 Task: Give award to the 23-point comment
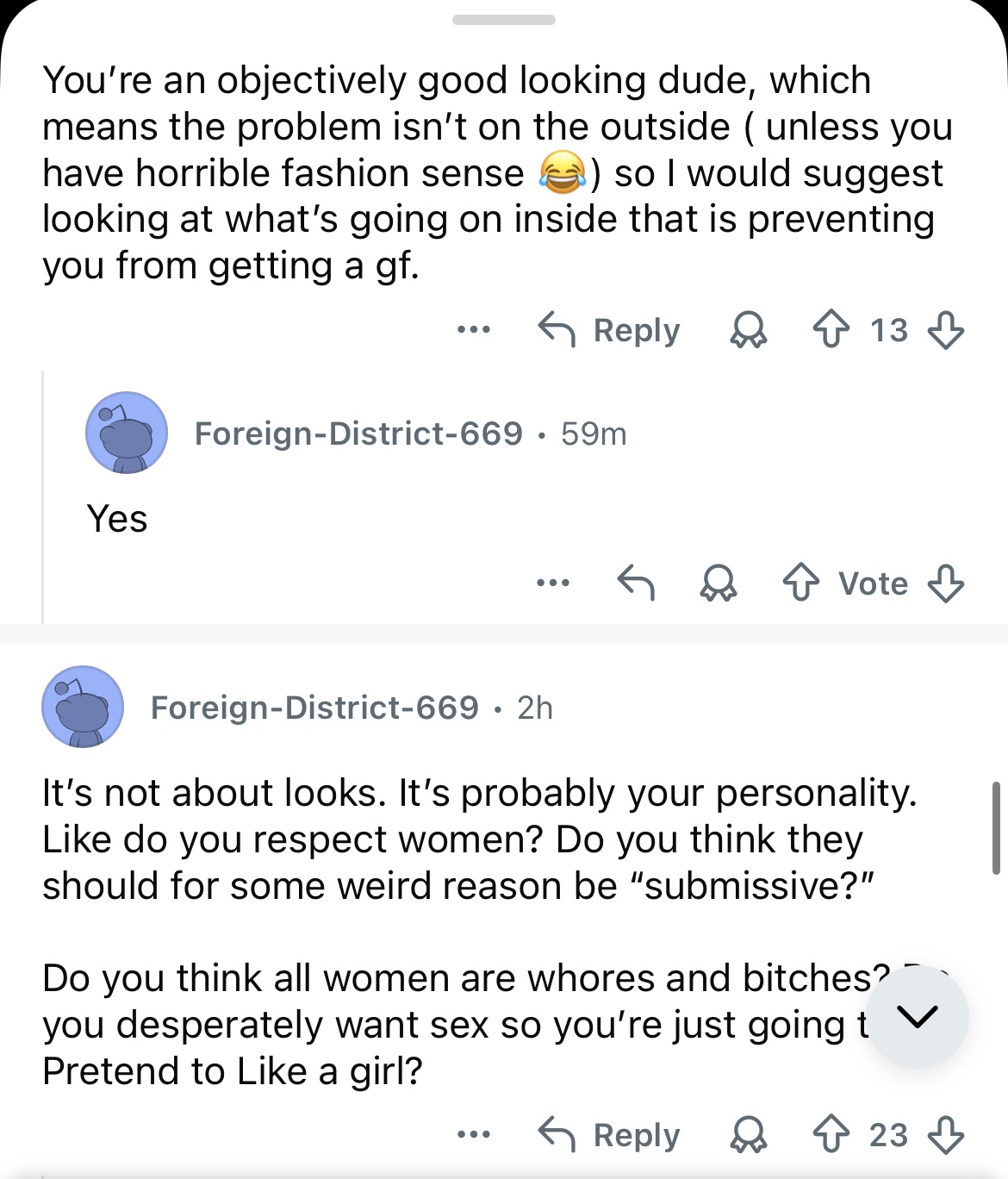(x=748, y=1135)
